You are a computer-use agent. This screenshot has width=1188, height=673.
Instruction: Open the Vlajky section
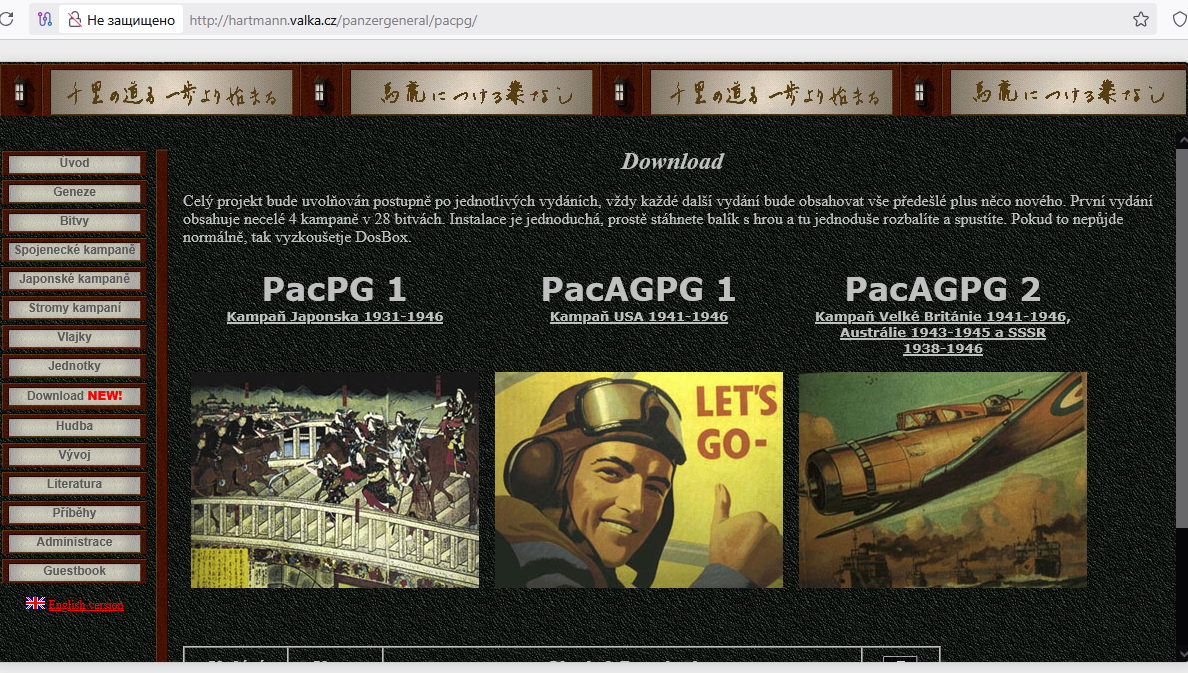point(74,337)
